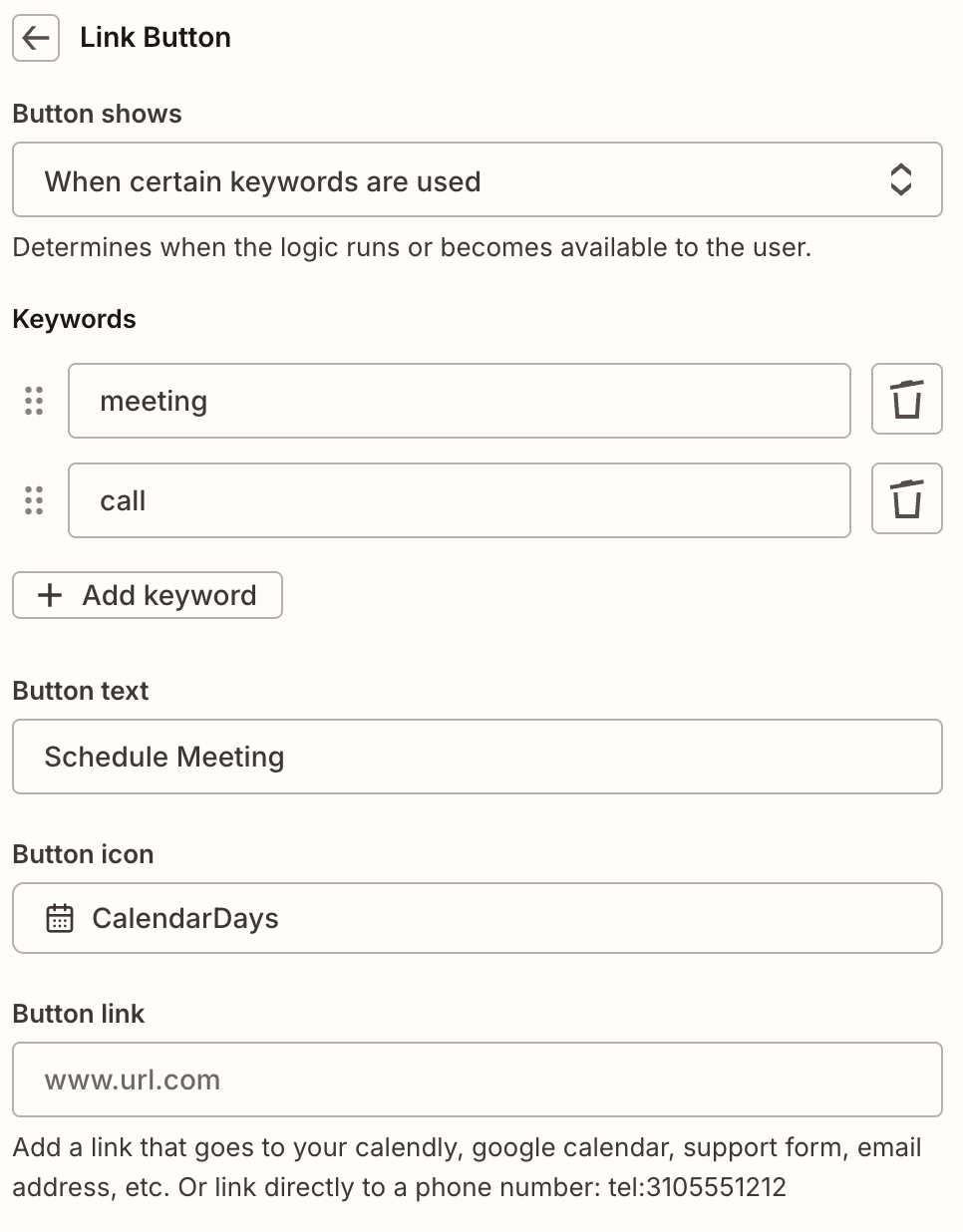This screenshot has width=963, height=1232.
Task: Click the drag handle beside the "meeting" keyword
Action: pos(33,401)
